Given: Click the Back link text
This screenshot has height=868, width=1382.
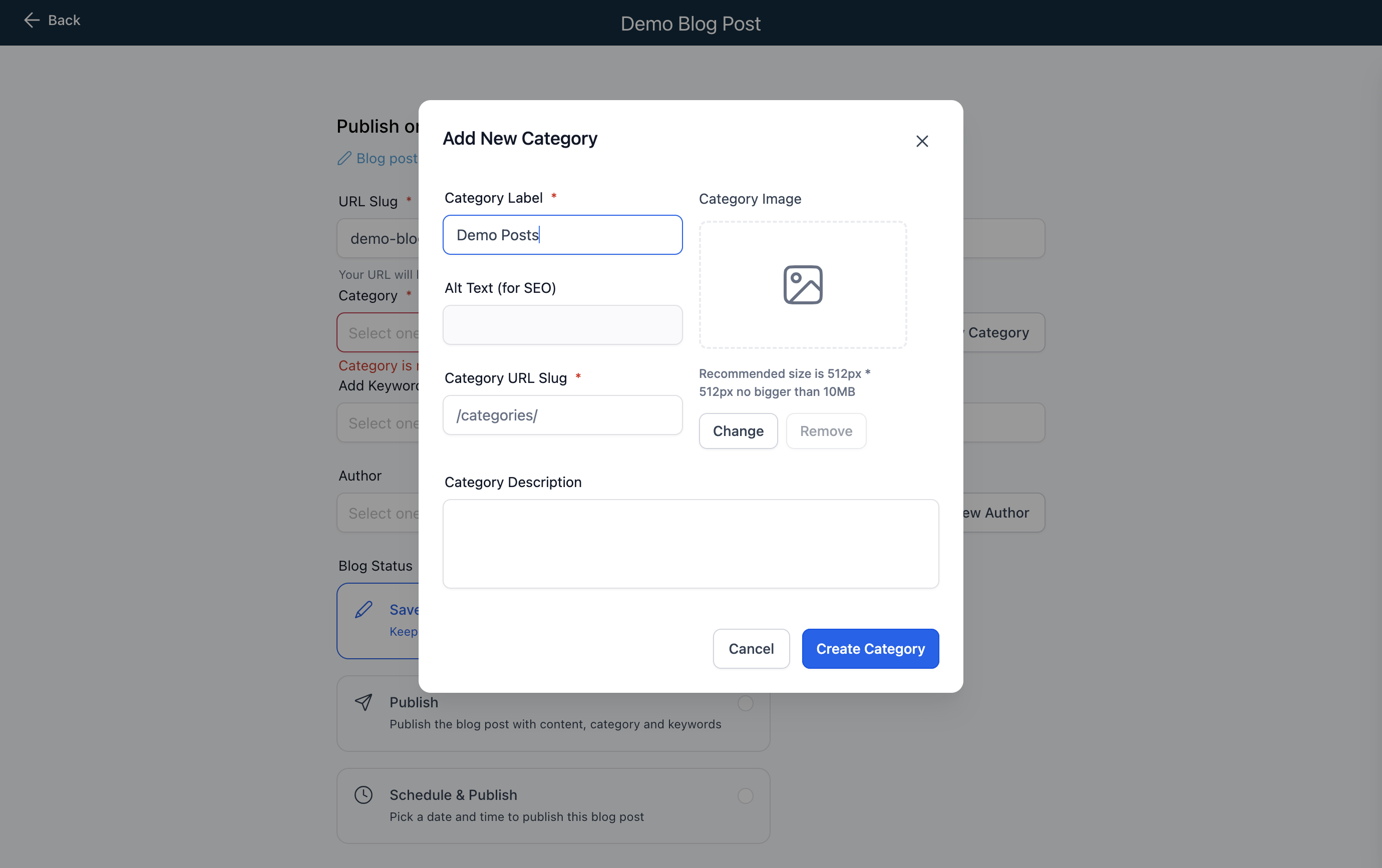Looking at the screenshot, I should click(x=64, y=20).
